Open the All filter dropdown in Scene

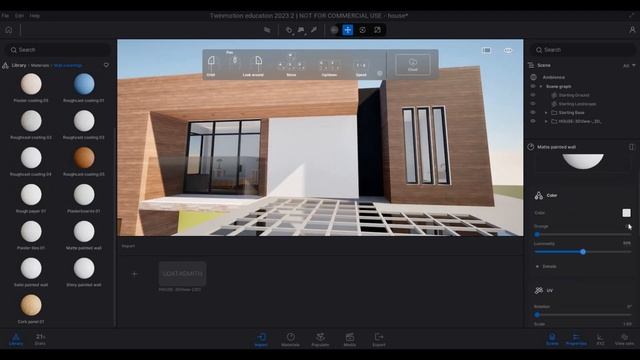(629, 65)
